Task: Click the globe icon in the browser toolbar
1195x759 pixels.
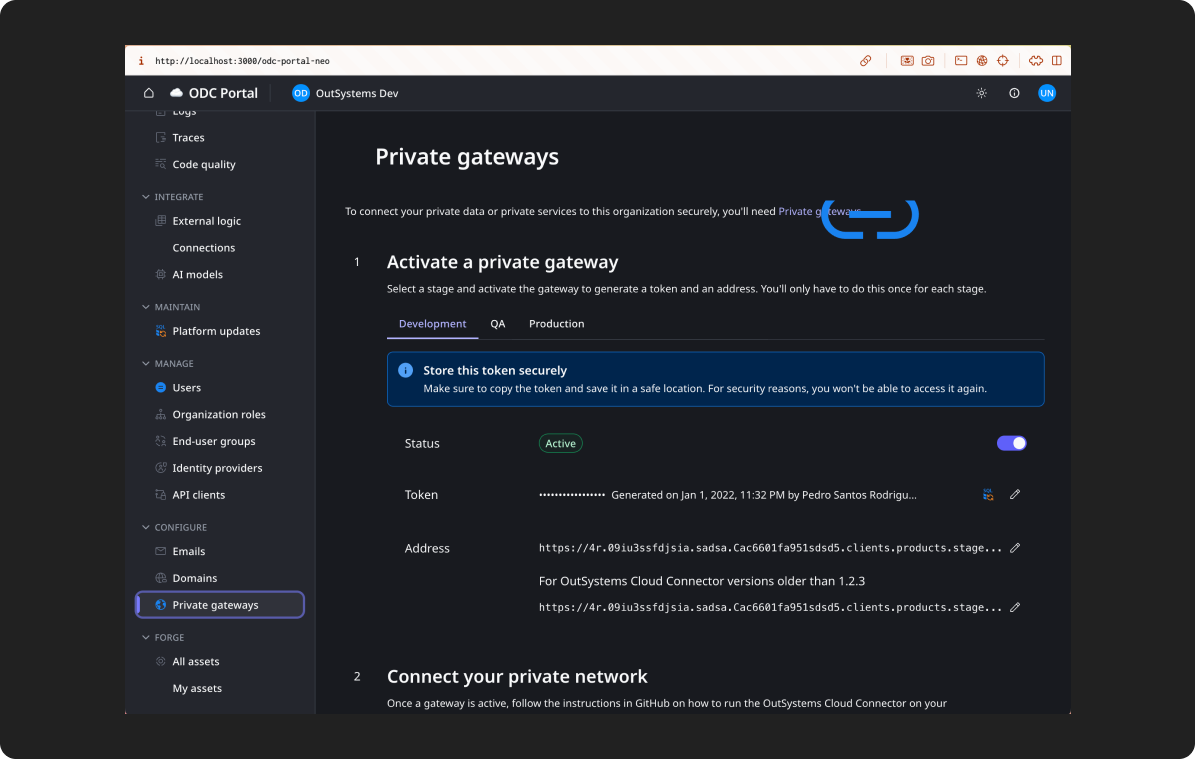Action: [982, 61]
